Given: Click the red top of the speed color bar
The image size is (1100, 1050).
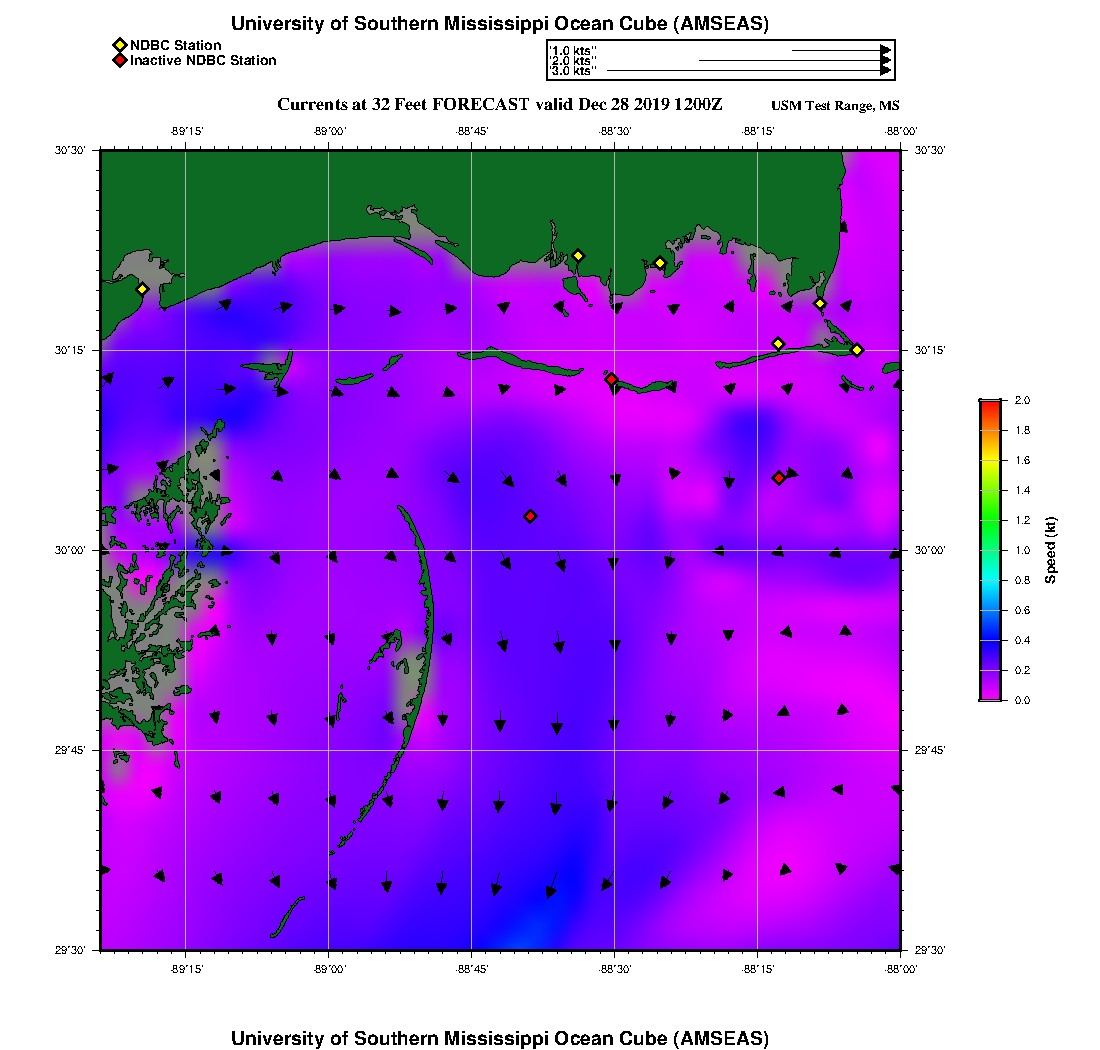Looking at the screenshot, I should pyautogui.click(x=990, y=404).
